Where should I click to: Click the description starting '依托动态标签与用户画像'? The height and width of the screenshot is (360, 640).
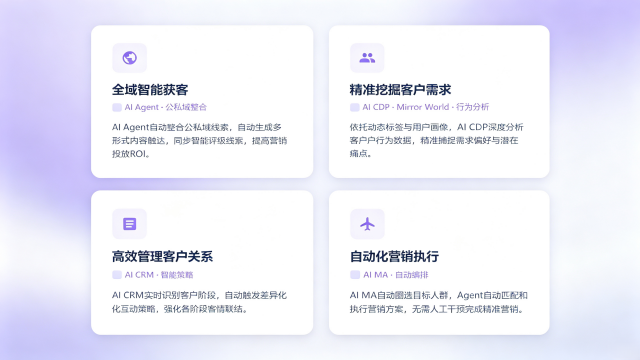(x=436, y=140)
